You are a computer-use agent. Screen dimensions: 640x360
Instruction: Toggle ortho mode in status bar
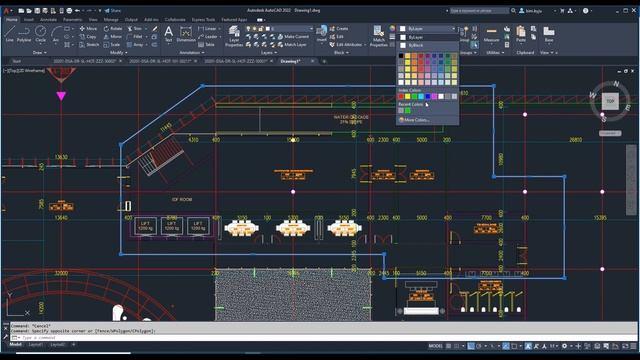pyautogui.click(x=471, y=346)
